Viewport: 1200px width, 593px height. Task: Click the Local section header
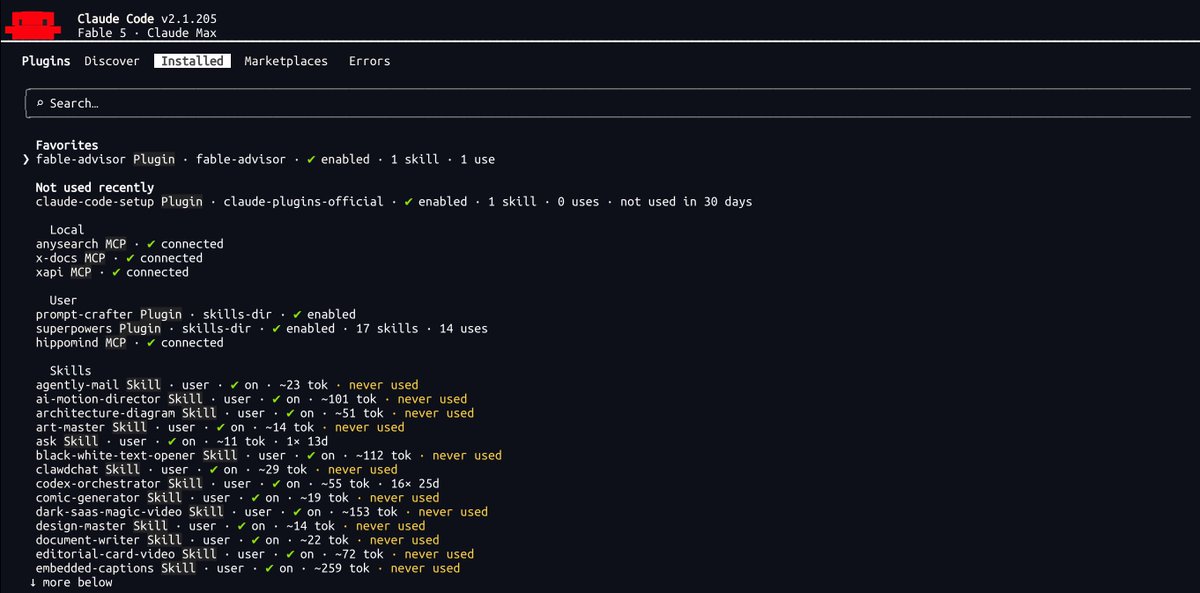[67, 230]
